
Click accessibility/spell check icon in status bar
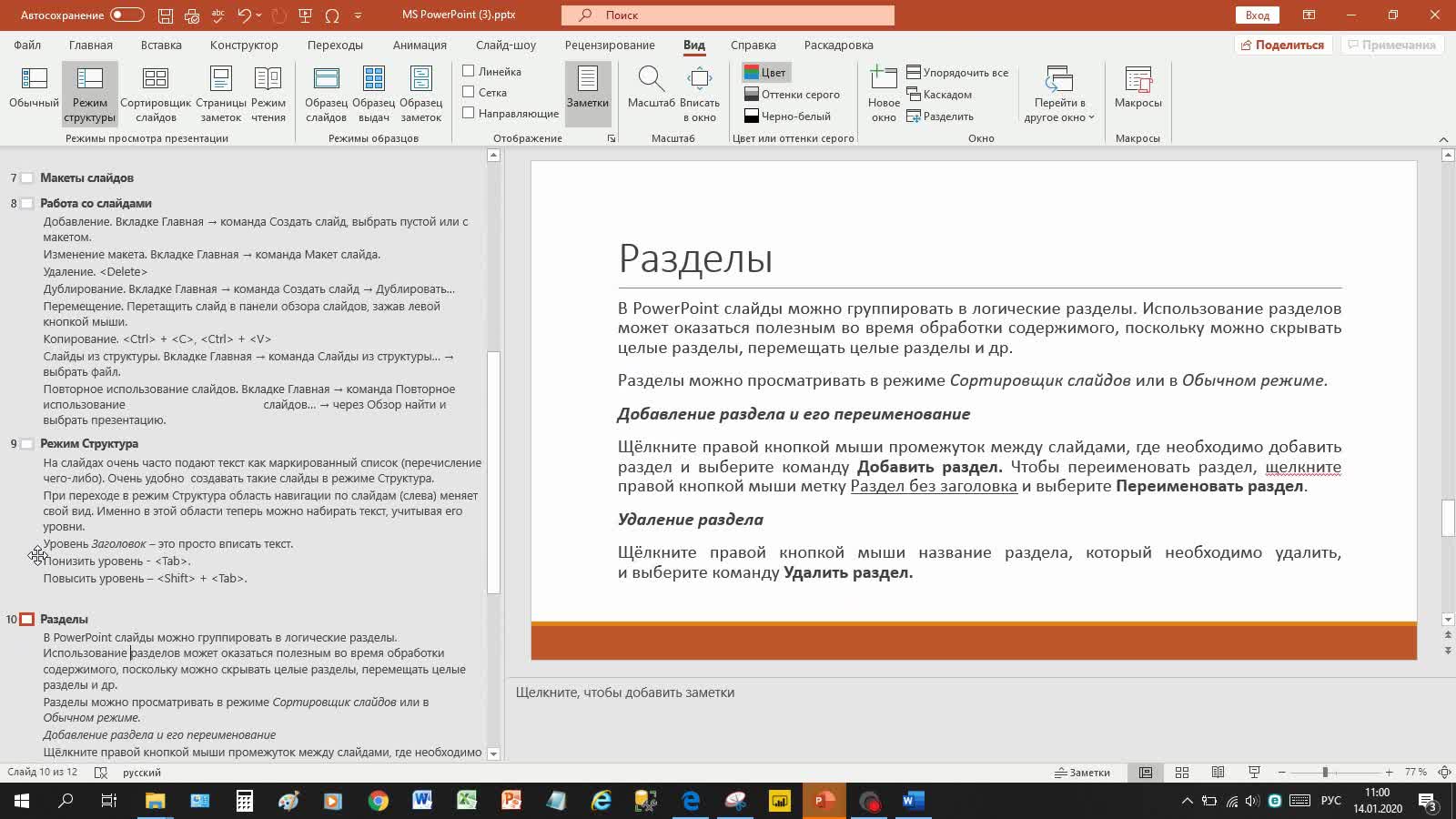(101, 773)
